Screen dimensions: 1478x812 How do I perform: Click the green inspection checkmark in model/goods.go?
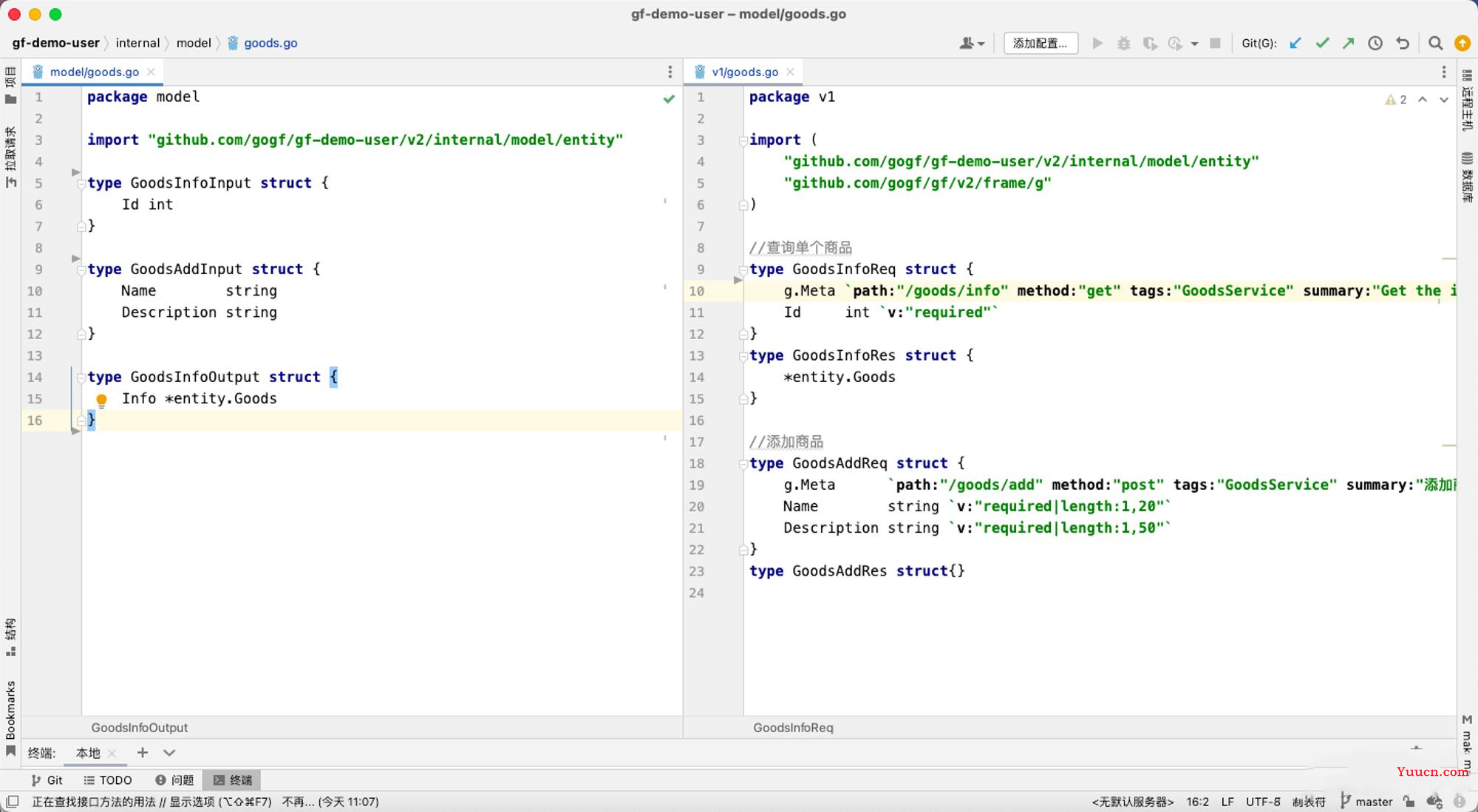669,98
